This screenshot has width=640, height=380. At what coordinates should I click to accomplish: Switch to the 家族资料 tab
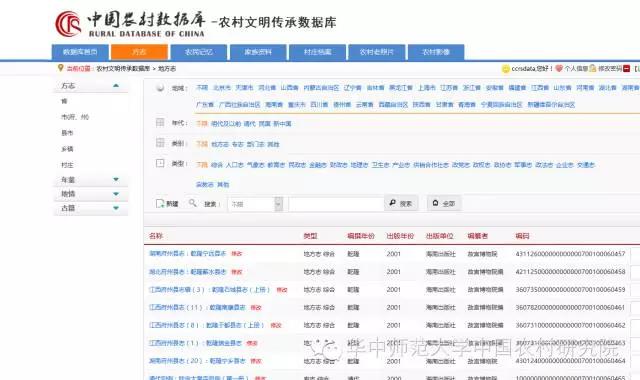(258, 52)
